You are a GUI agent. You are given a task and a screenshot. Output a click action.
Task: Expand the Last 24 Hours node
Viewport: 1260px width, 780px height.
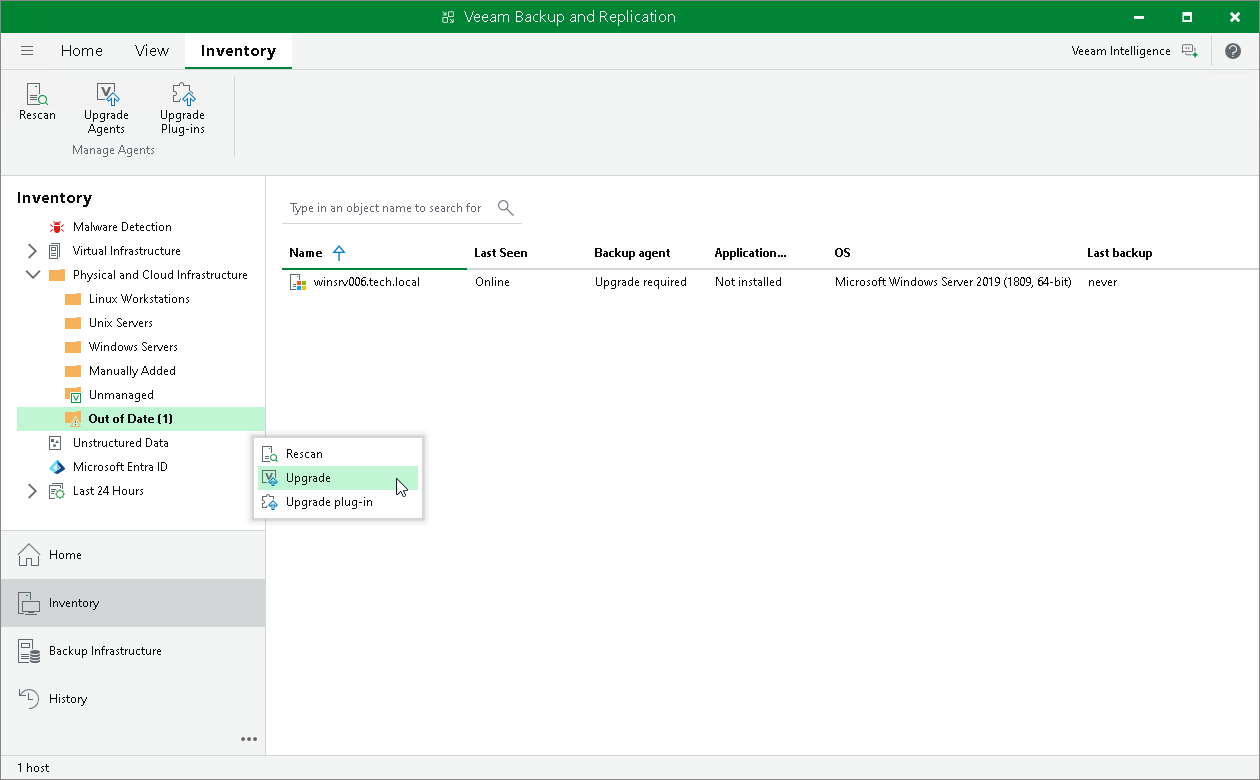(31, 490)
